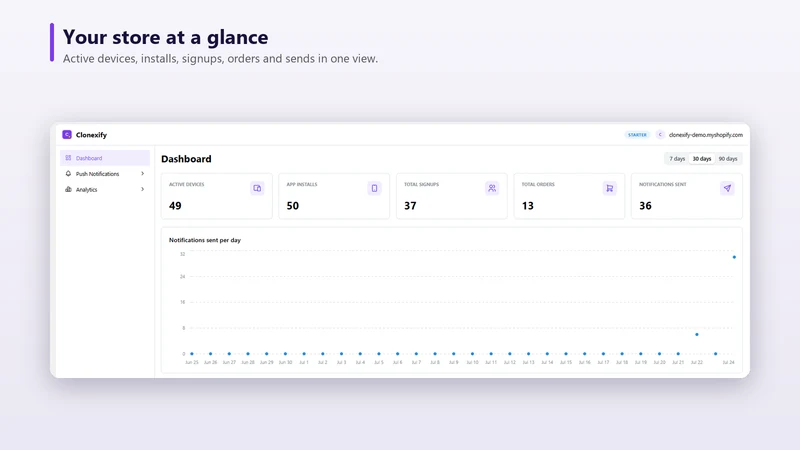Click the STARTER plan badge
The width and height of the screenshot is (800, 450).
click(x=637, y=135)
